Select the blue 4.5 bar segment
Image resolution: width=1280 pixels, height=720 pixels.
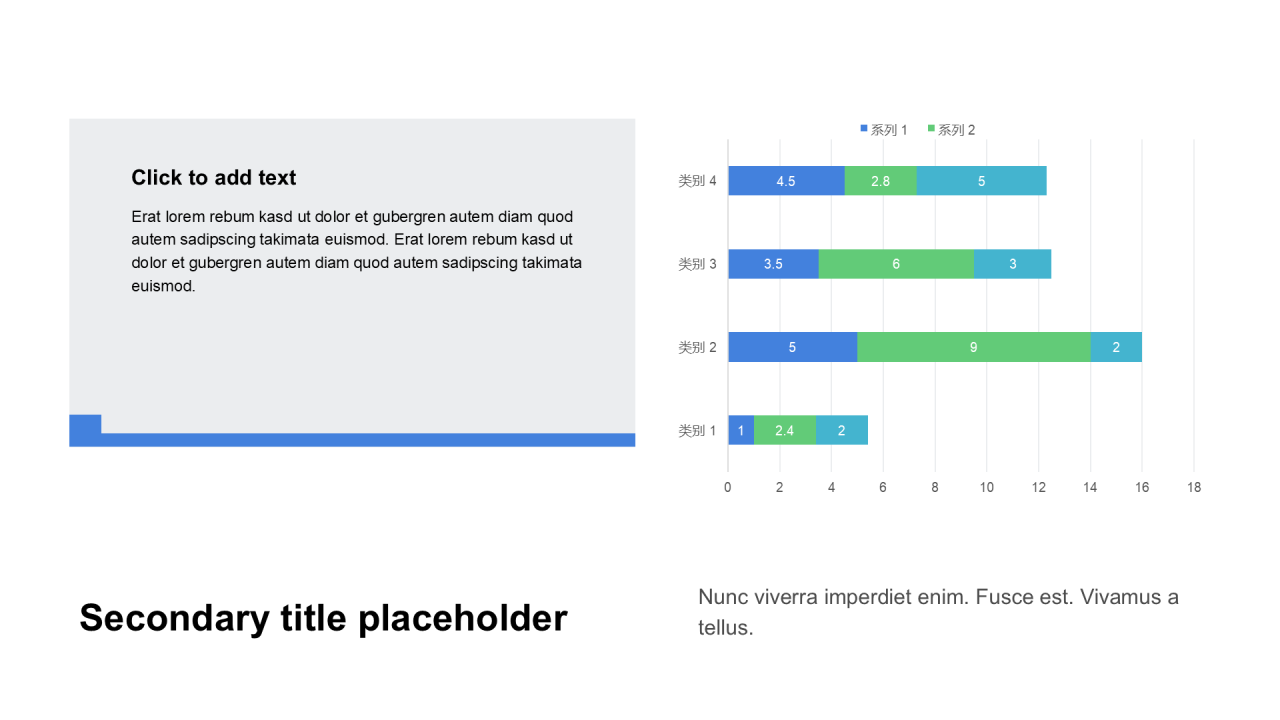(x=786, y=181)
